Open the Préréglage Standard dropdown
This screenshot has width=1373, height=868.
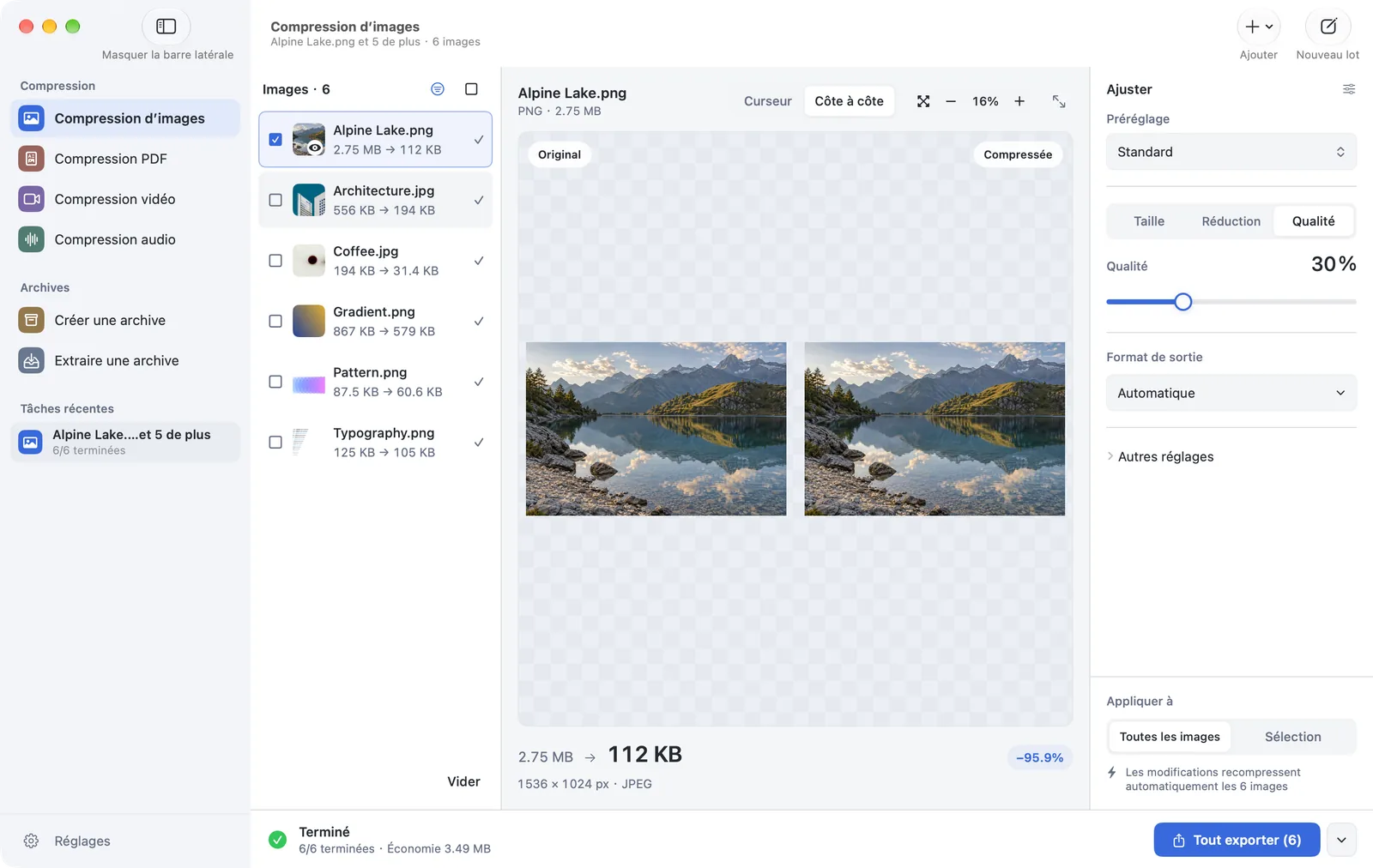(1231, 152)
